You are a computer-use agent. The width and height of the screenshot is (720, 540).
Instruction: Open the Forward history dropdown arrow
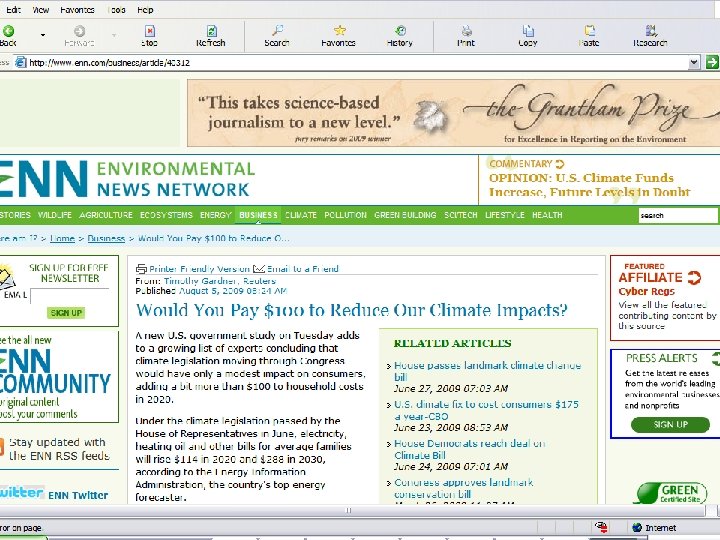[114, 35]
